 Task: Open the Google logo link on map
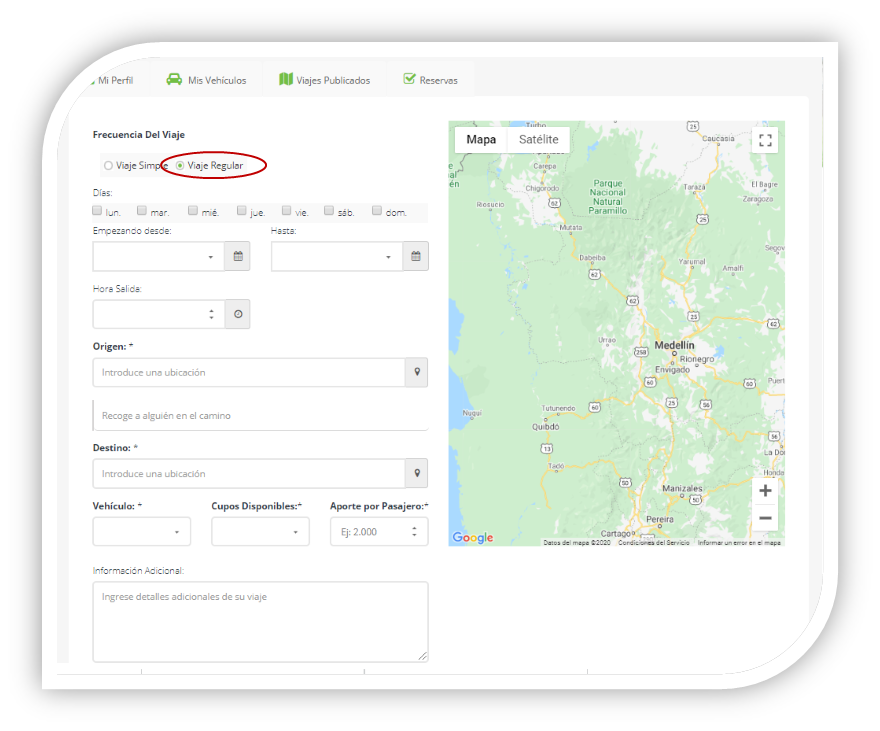tap(473, 537)
